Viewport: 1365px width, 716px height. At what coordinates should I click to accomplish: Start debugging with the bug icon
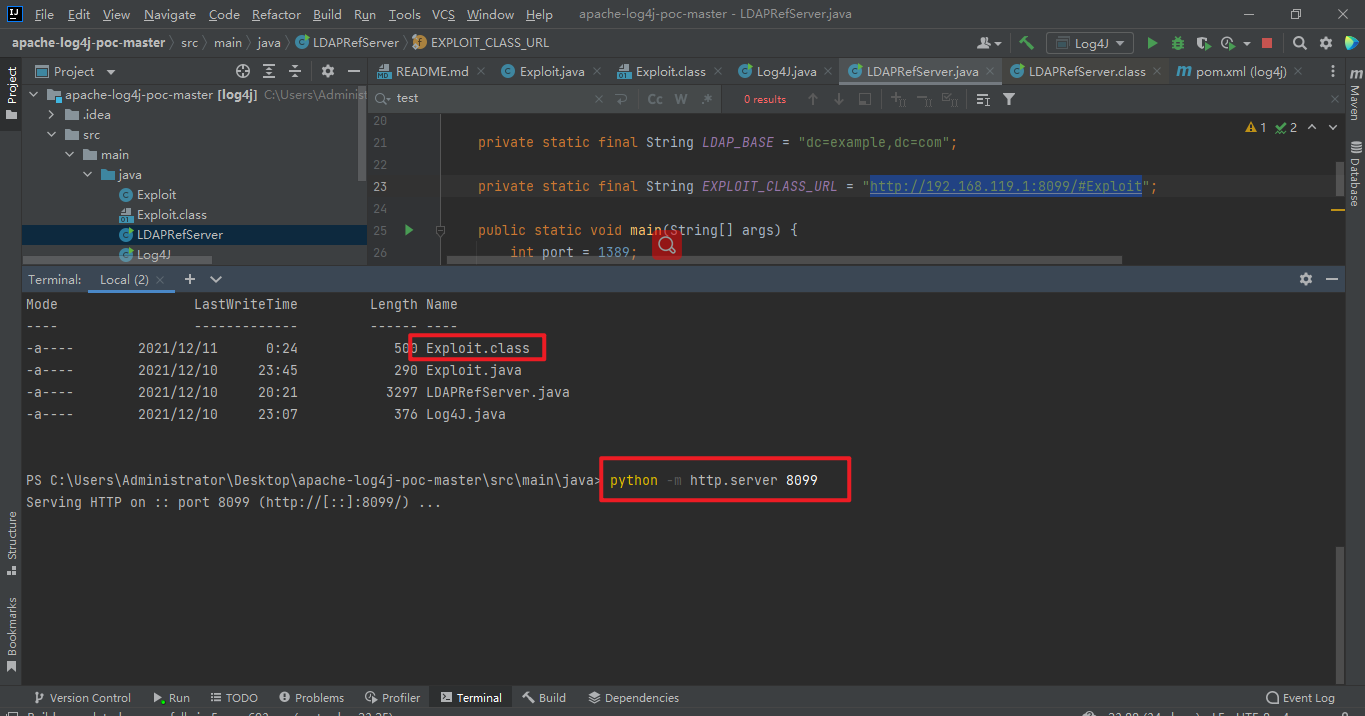1178,43
